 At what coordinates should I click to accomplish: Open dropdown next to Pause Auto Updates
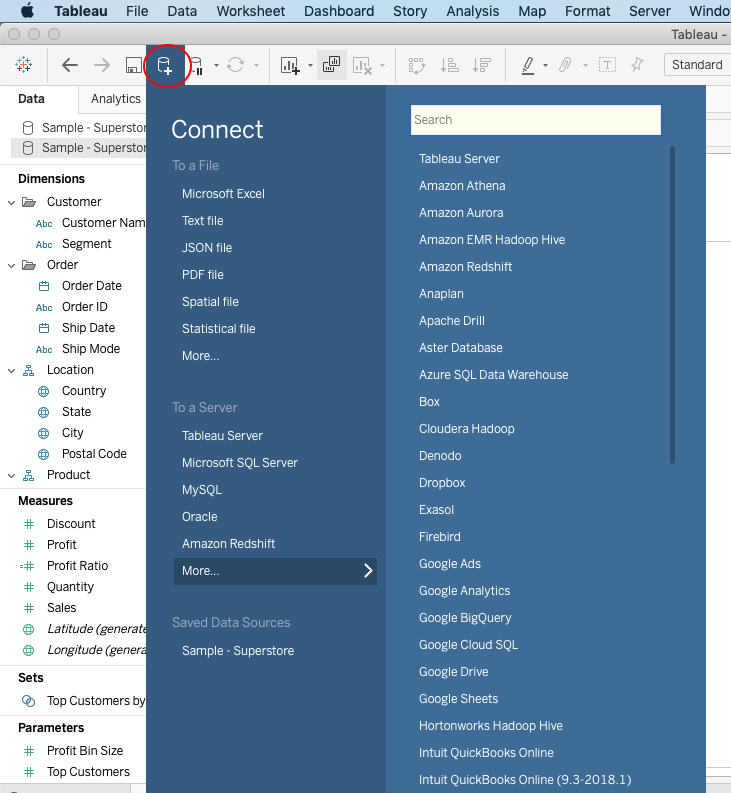click(216, 65)
